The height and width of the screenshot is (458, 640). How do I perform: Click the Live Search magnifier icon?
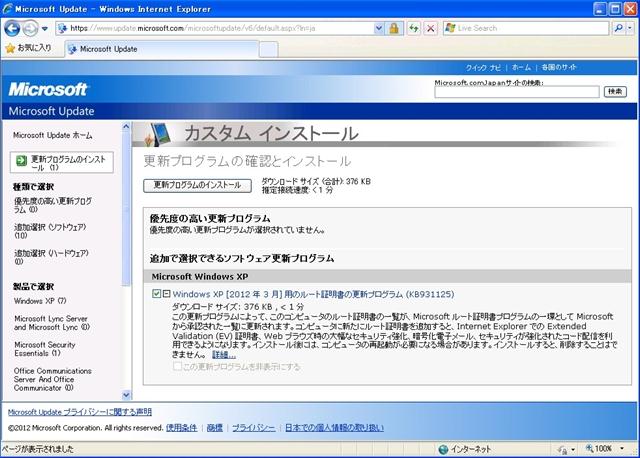[619, 28]
